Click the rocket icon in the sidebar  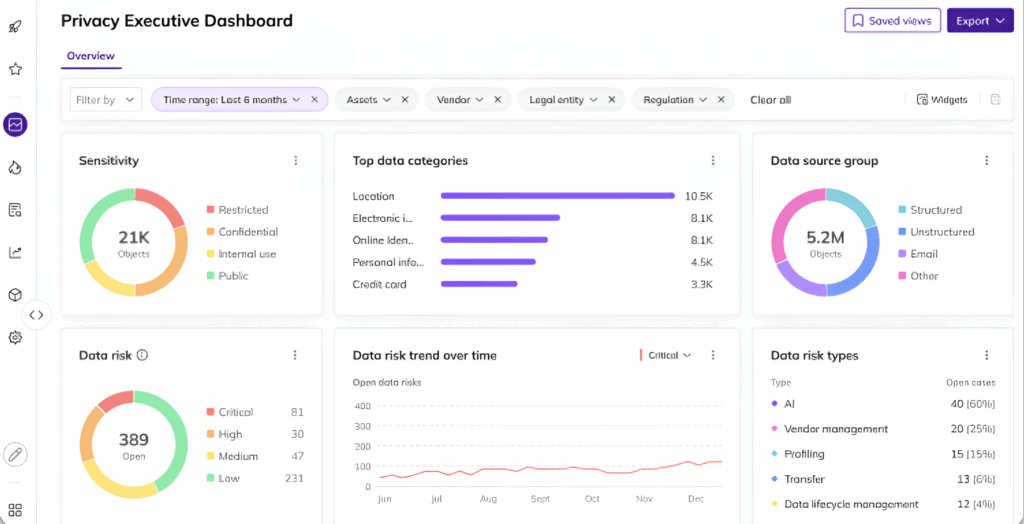[x=15, y=27]
